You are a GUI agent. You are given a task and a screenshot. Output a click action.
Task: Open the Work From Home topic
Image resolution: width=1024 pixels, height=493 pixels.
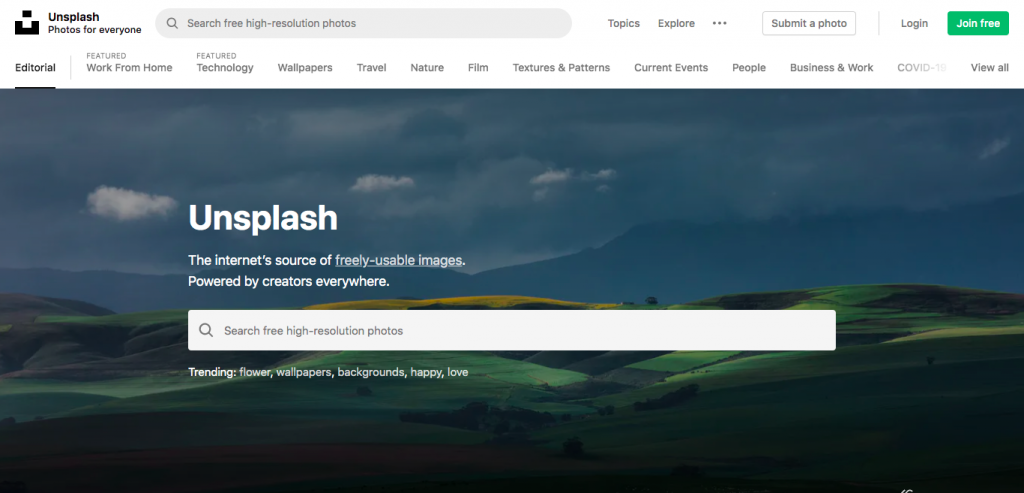click(x=129, y=67)
